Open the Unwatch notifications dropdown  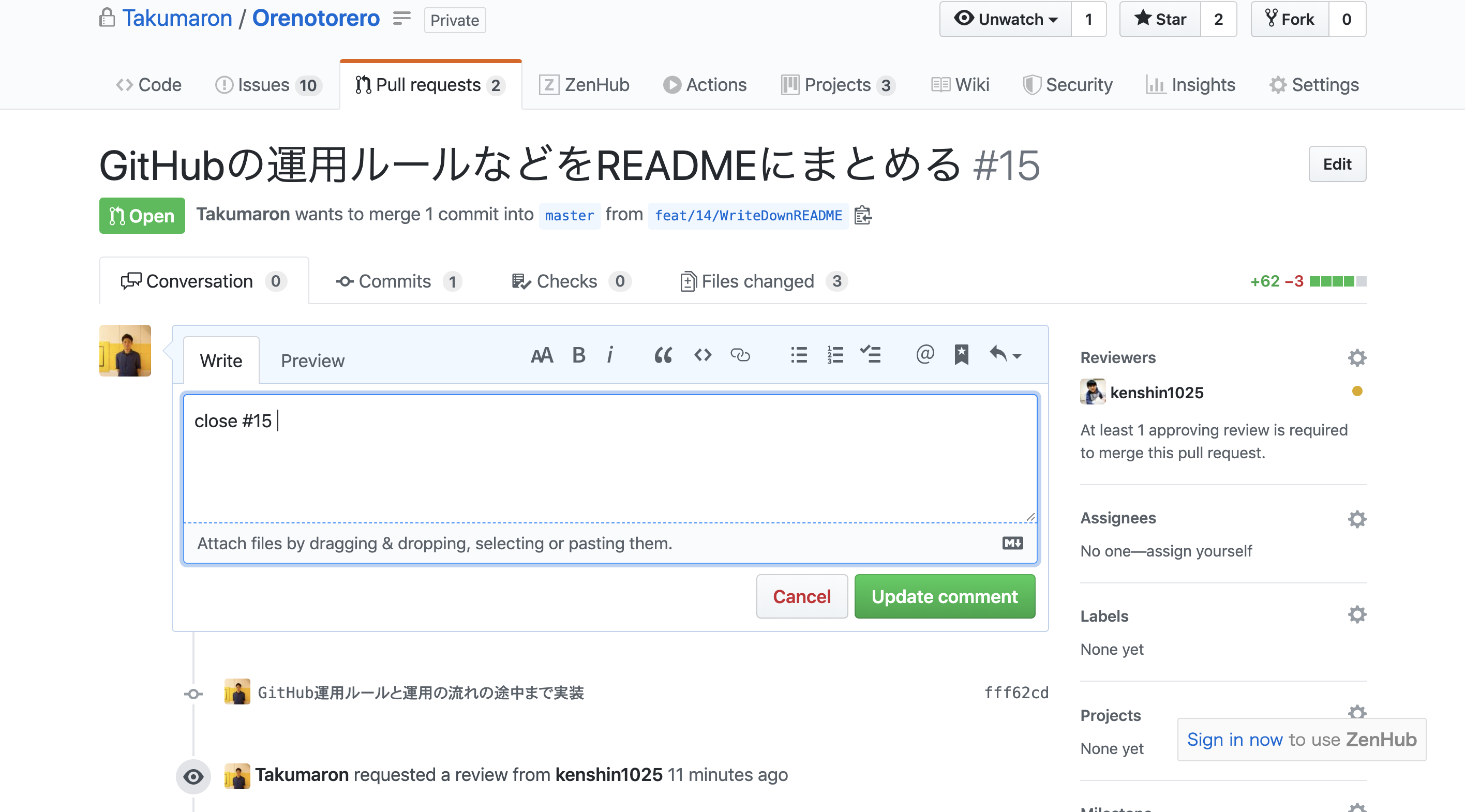(1006, 19)
